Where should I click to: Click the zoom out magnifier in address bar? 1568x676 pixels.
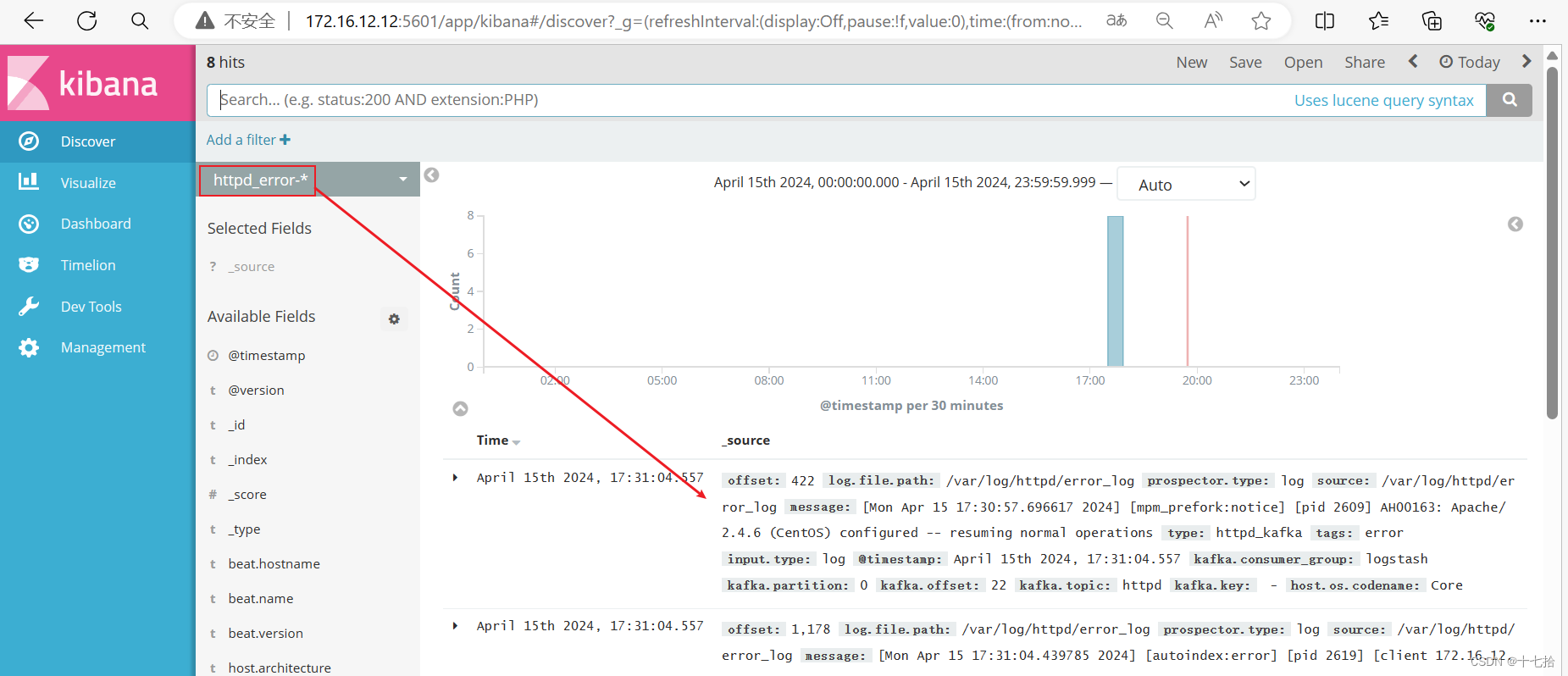pos(1165,20)
